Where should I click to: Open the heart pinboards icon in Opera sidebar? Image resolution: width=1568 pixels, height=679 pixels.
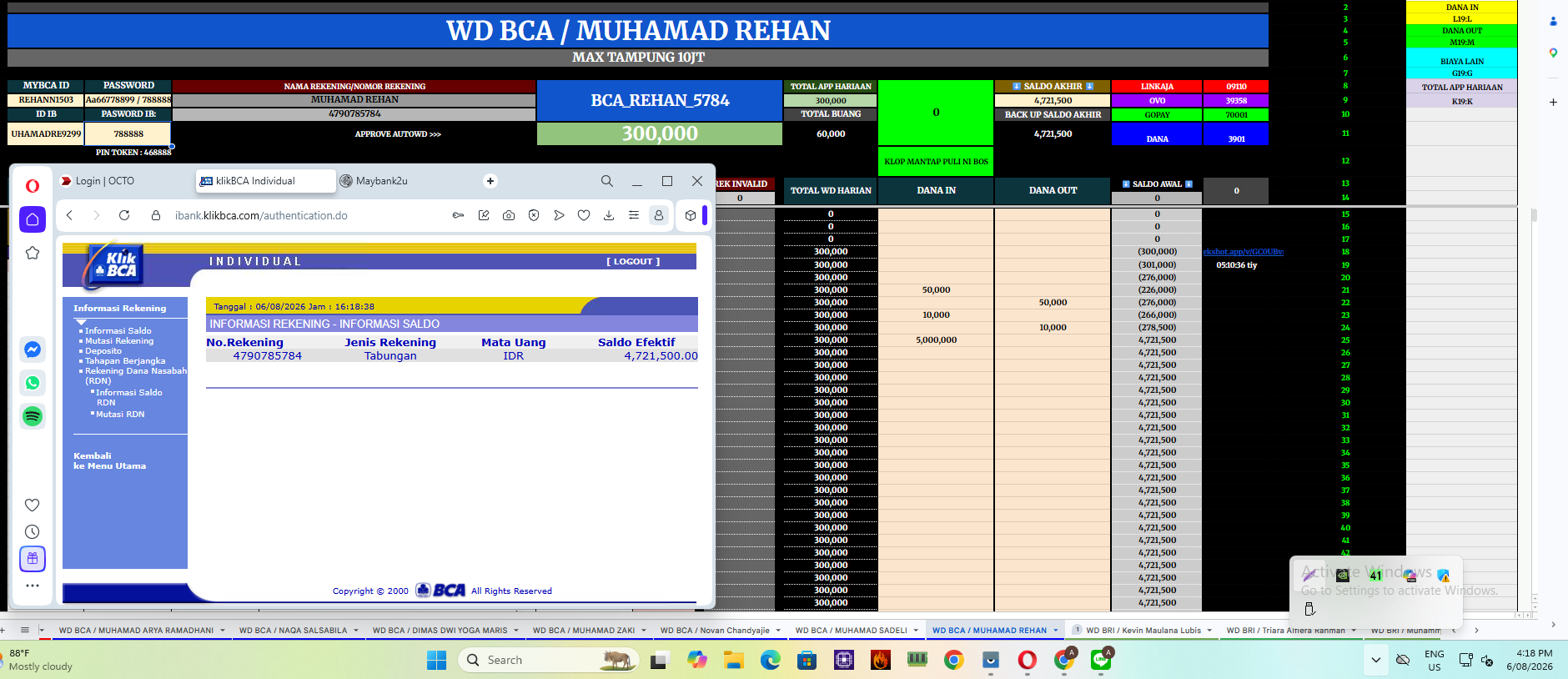33,505
